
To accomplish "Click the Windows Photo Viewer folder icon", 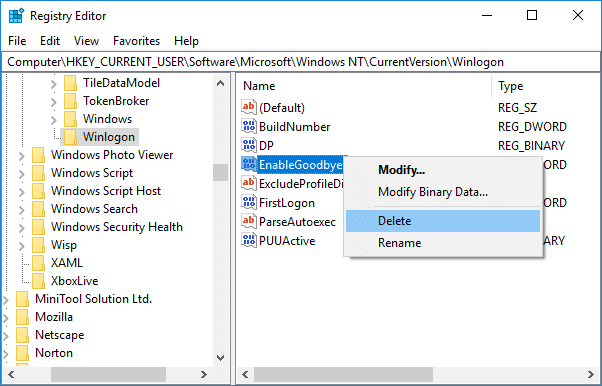I will [38, 155].
